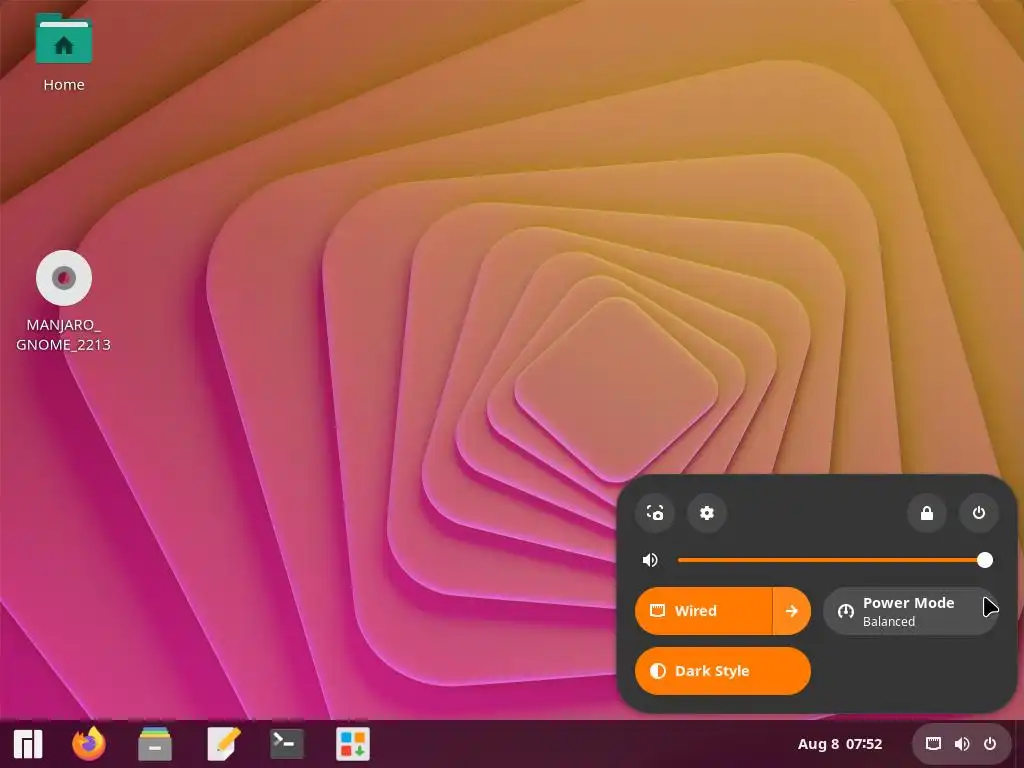Open Settings via the gear icon
Screen dimensions: 1024x768
click(707, 513)
